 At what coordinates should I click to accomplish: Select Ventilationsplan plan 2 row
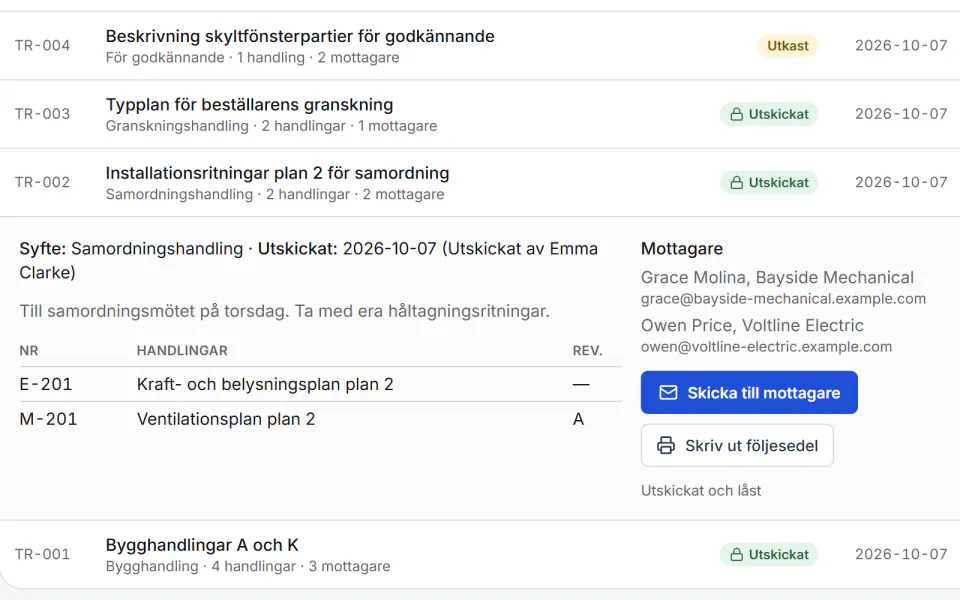click(x=320, y=419)
